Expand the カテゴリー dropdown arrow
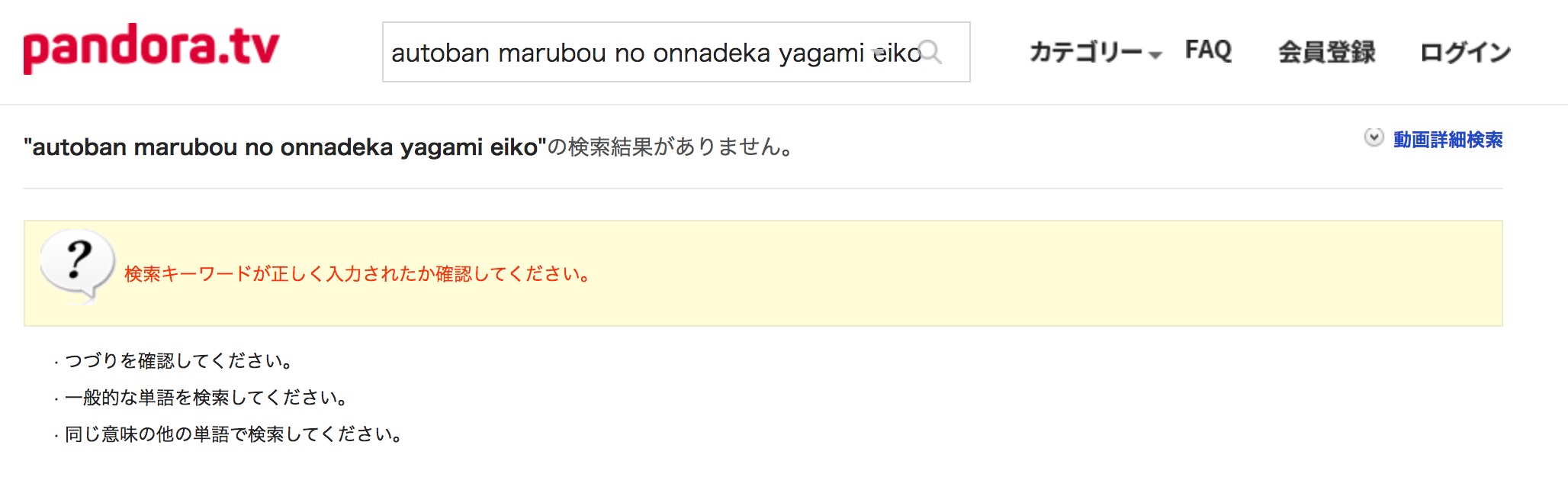Screen dimensions: 1568x487 point(1155,55)
